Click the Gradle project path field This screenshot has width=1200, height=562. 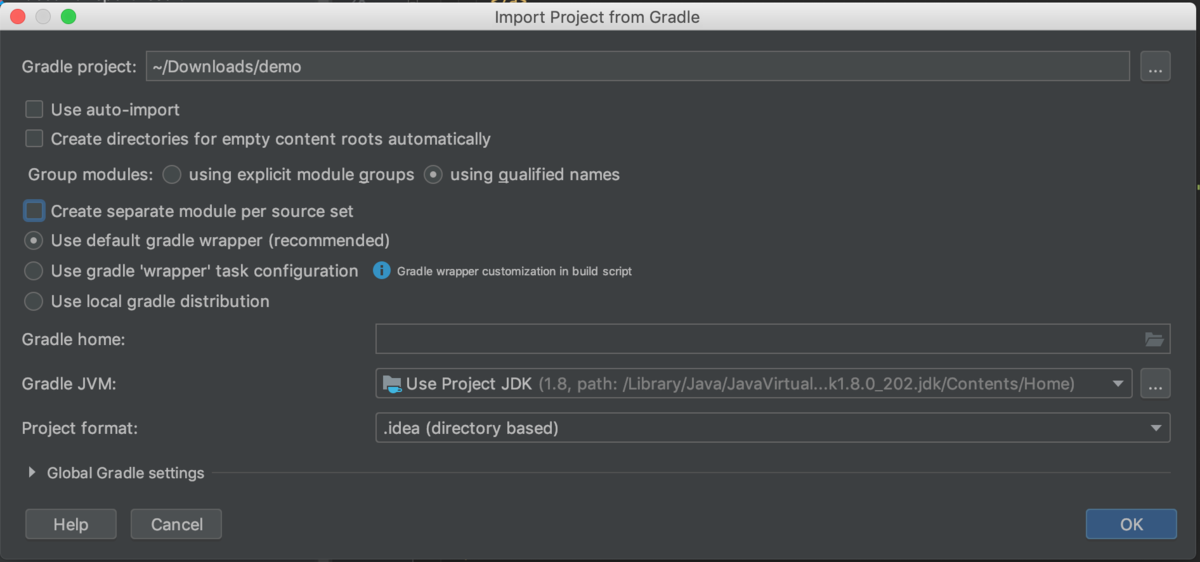pyautogui.click(x=638, y=67)
